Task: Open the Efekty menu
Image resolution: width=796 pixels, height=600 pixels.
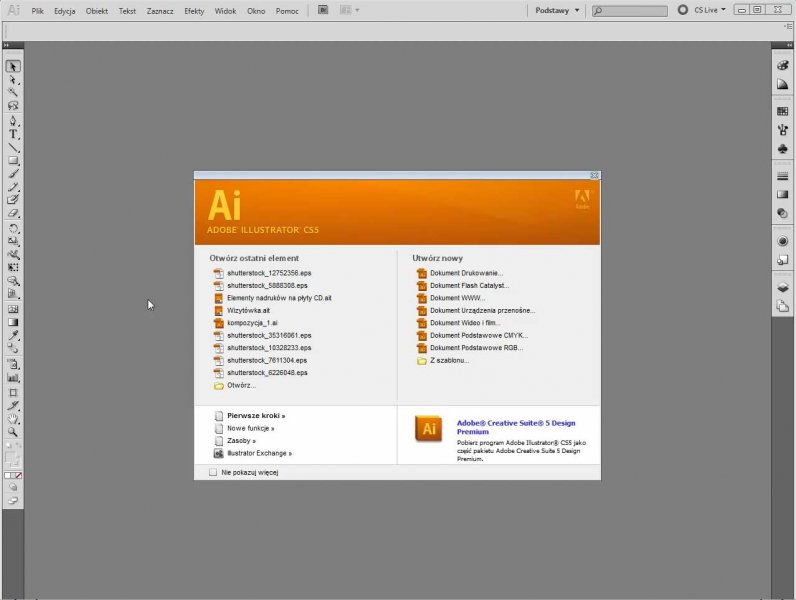Action: pos(194,10)
